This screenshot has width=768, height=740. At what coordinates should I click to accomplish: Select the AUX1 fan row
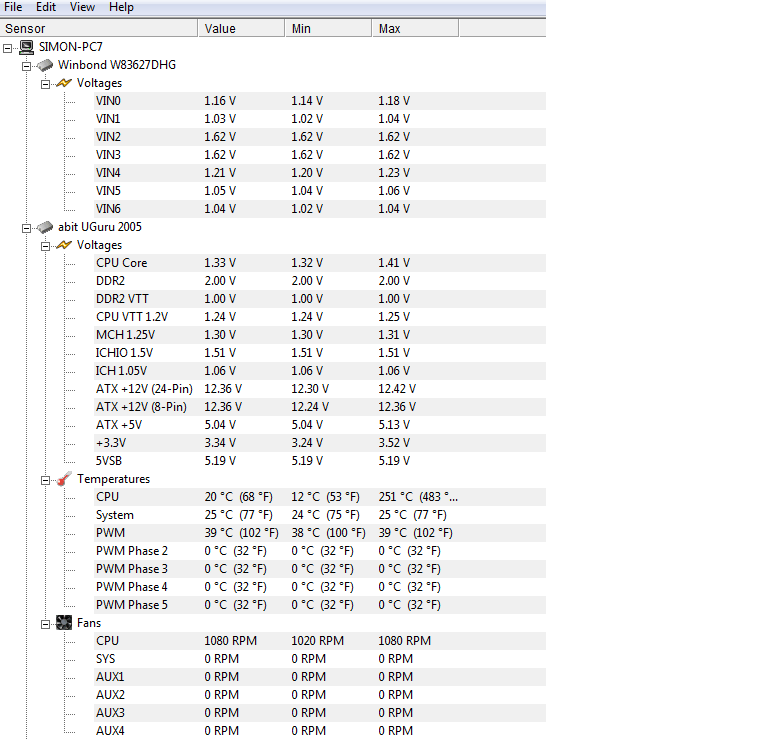(110, 677)
